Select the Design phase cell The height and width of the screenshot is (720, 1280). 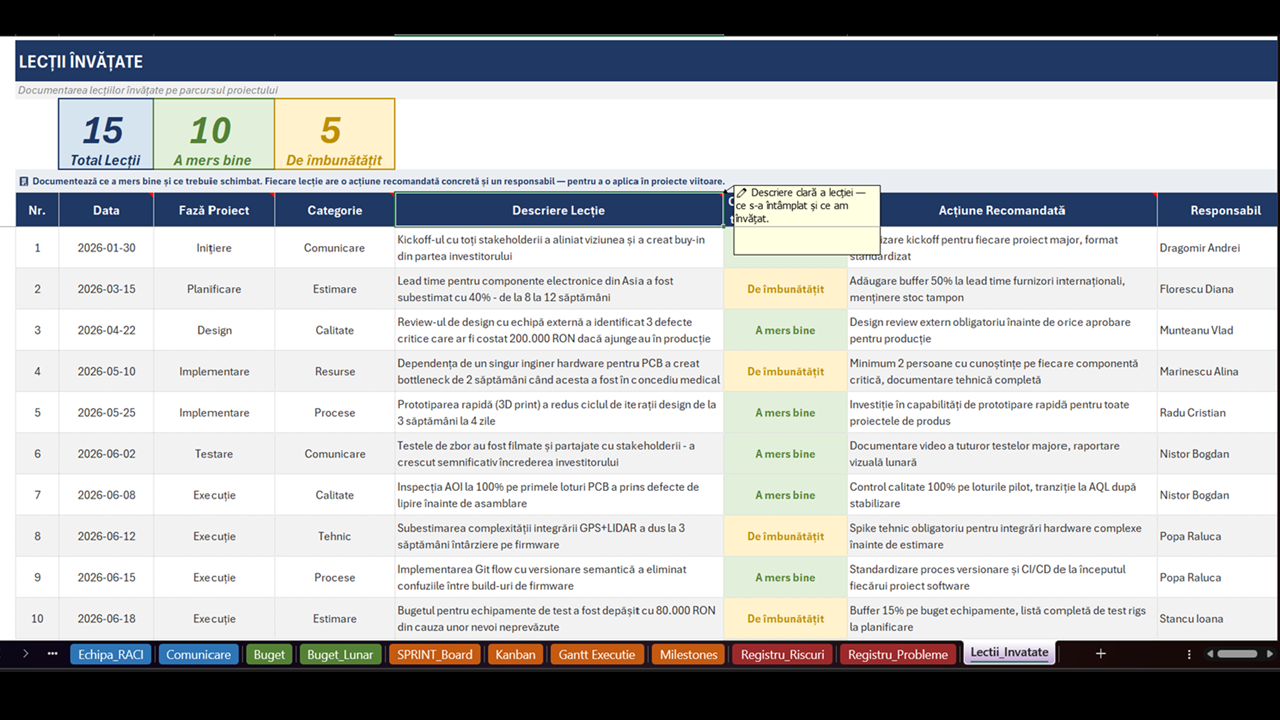coord(214,330)
